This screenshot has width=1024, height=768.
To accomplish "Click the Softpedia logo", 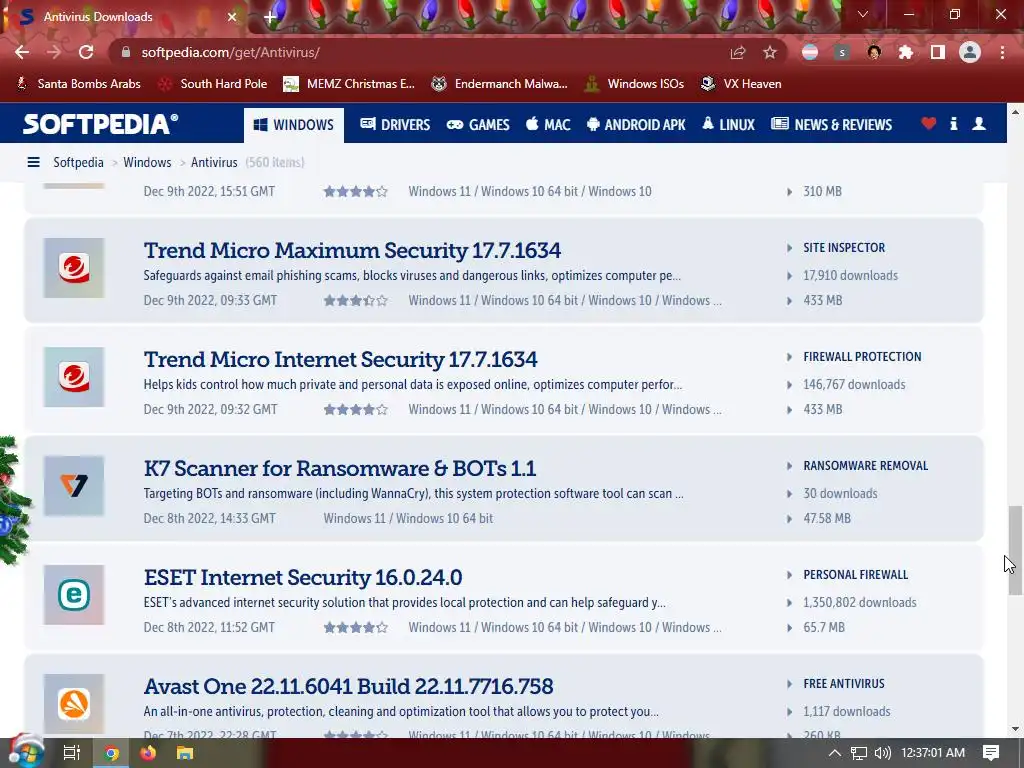I will pos(101,124).
